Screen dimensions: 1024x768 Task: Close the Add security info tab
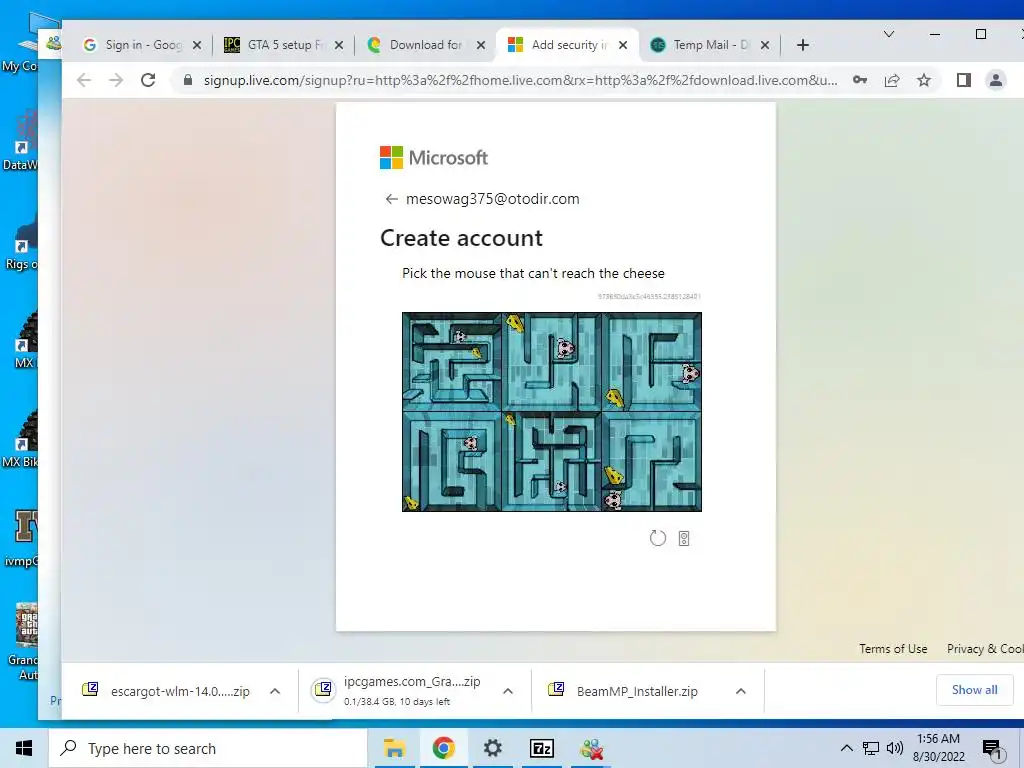tap(623, 45)
